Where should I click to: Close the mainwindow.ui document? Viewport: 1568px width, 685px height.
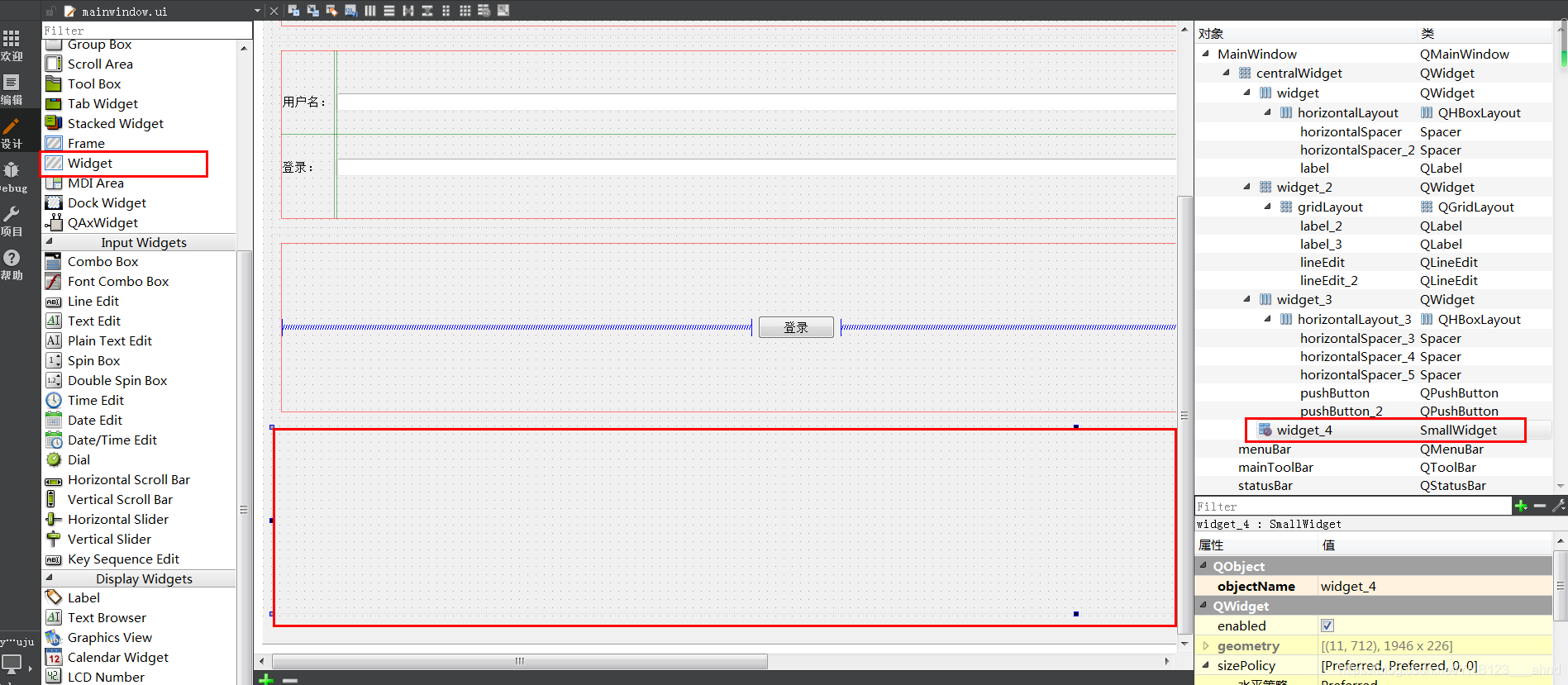tap(274, 11)
